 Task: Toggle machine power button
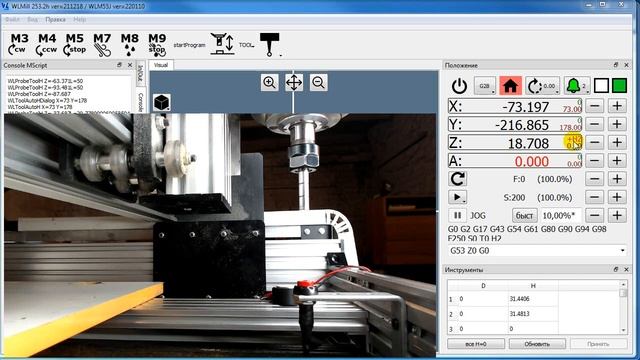[x=460, y=86]
